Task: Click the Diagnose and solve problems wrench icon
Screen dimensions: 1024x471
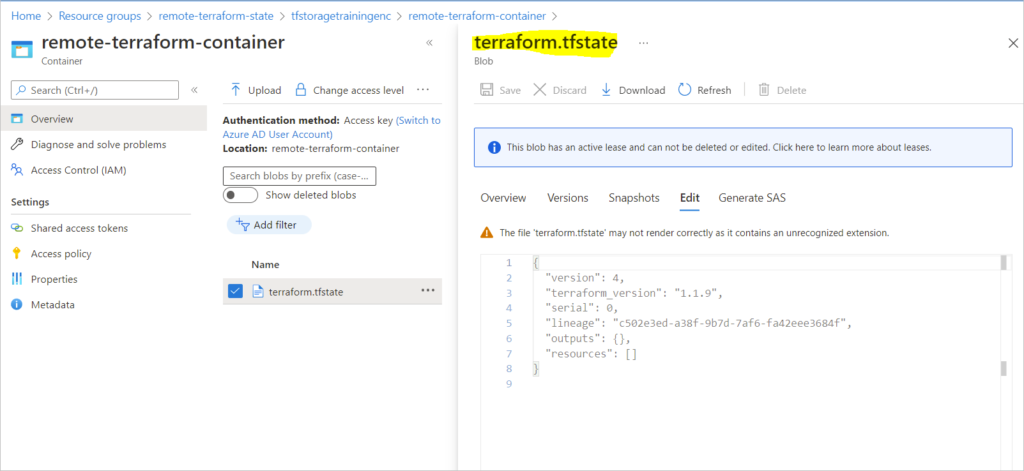Action: click(x=17, y=144)
